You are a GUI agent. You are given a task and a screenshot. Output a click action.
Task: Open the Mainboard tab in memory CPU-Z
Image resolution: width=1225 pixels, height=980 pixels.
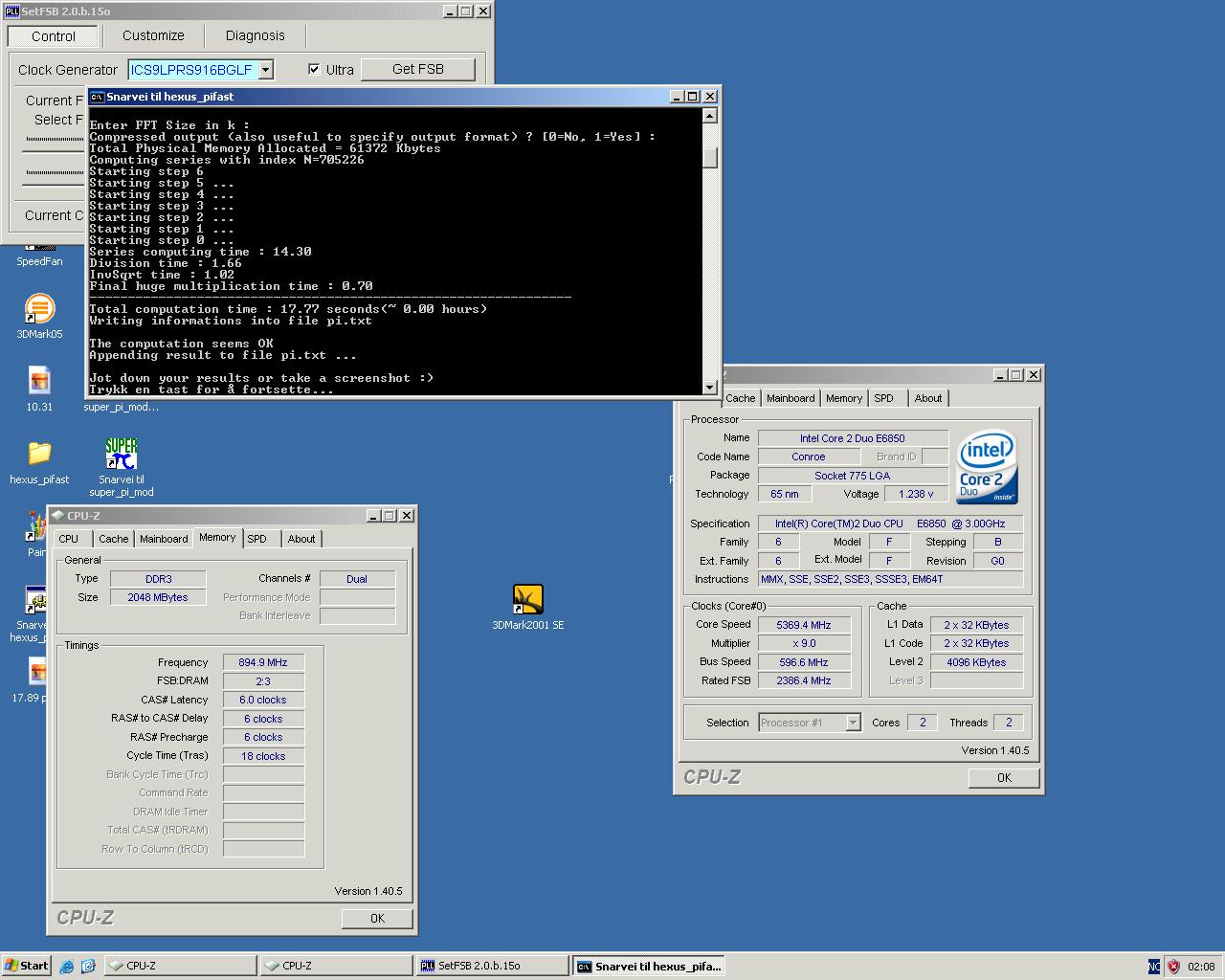coord(164,539)
